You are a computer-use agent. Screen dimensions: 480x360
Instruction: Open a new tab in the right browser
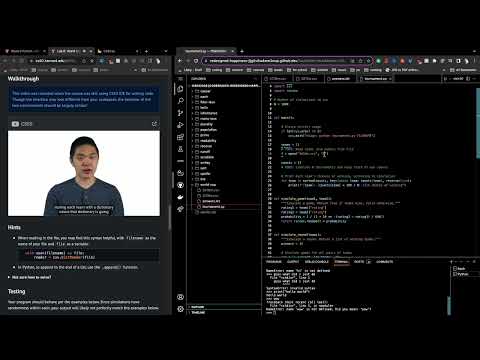(x=242, y=51)
